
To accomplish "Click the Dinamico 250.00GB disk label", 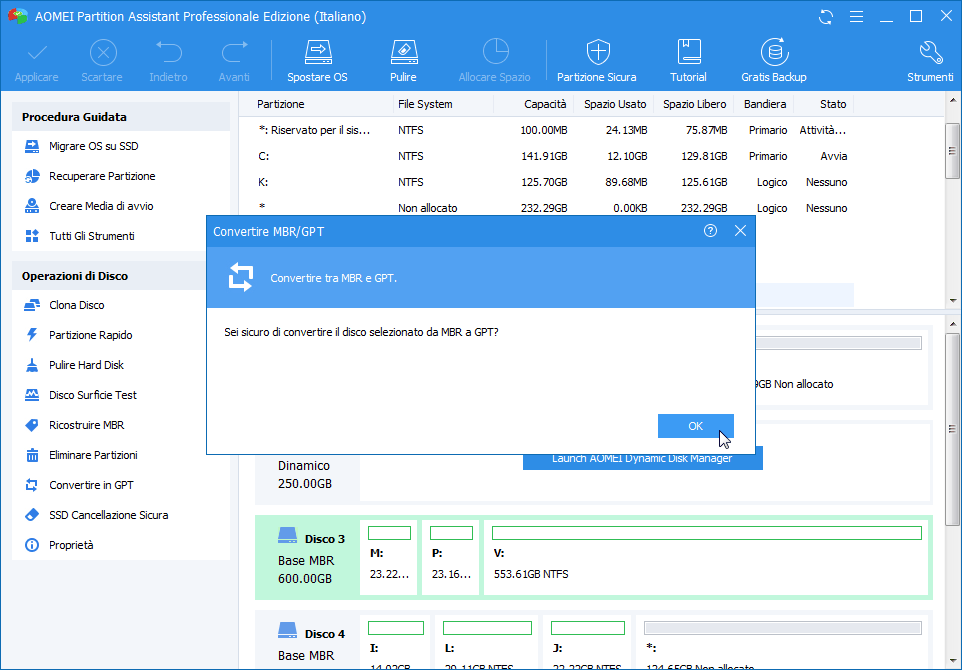I will click(x=305, y=475).
